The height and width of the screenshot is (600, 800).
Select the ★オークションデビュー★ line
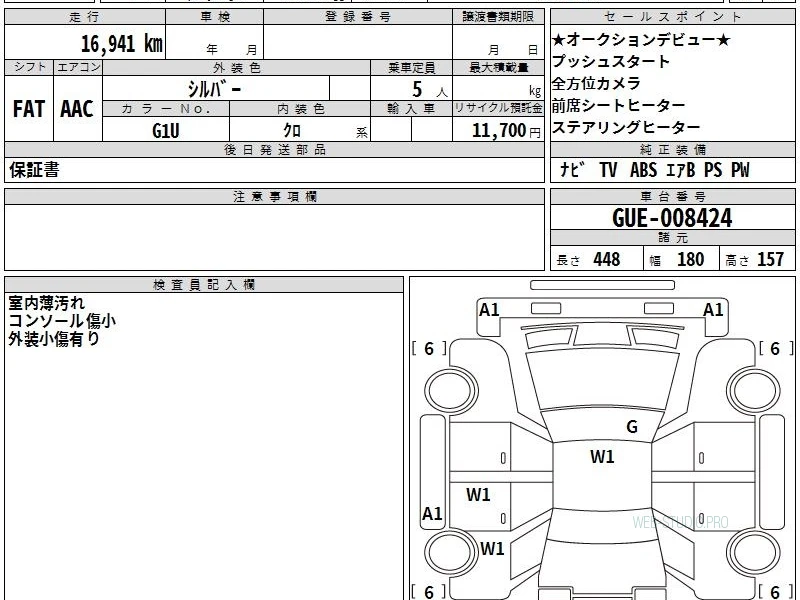[641, 39]
